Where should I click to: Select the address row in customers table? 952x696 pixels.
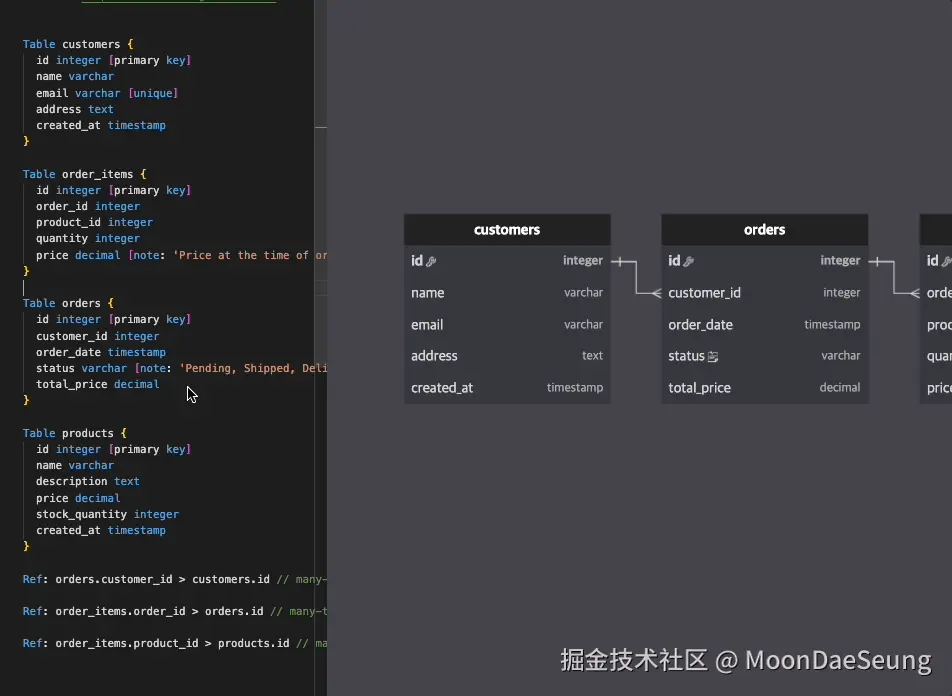(507, 356)
